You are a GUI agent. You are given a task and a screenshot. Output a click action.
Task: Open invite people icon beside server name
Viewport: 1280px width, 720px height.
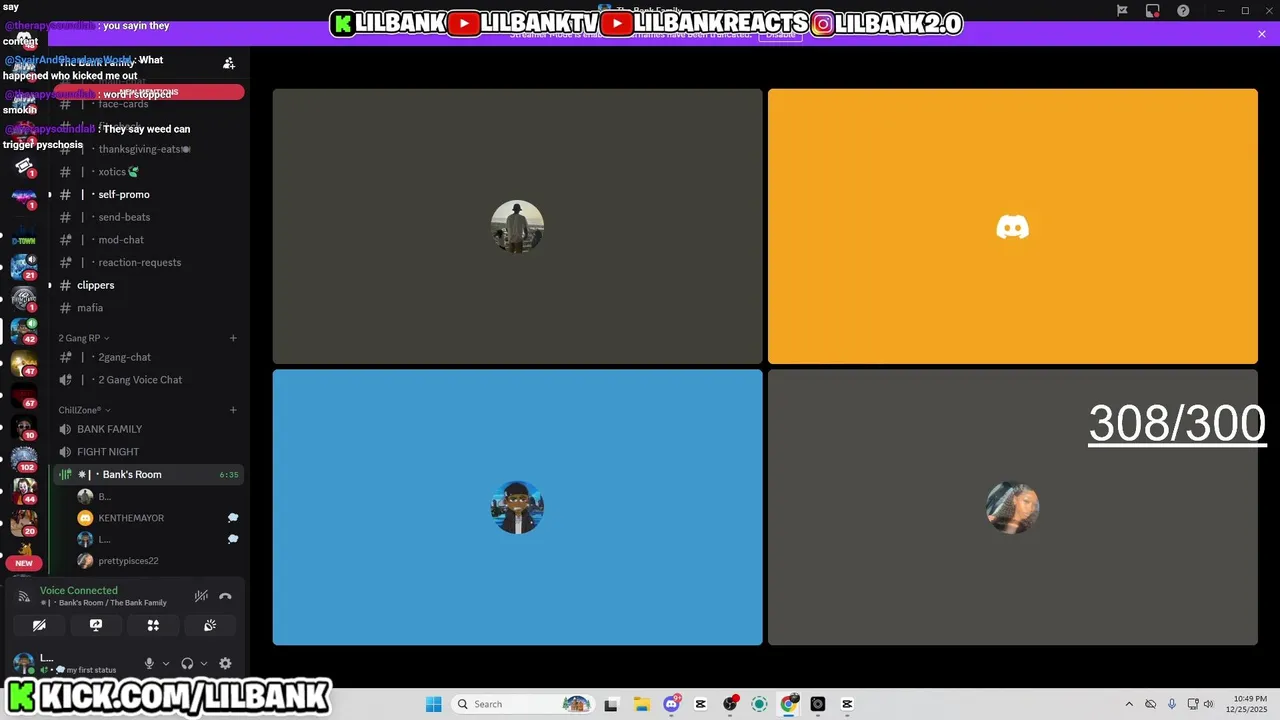point(229,63)
